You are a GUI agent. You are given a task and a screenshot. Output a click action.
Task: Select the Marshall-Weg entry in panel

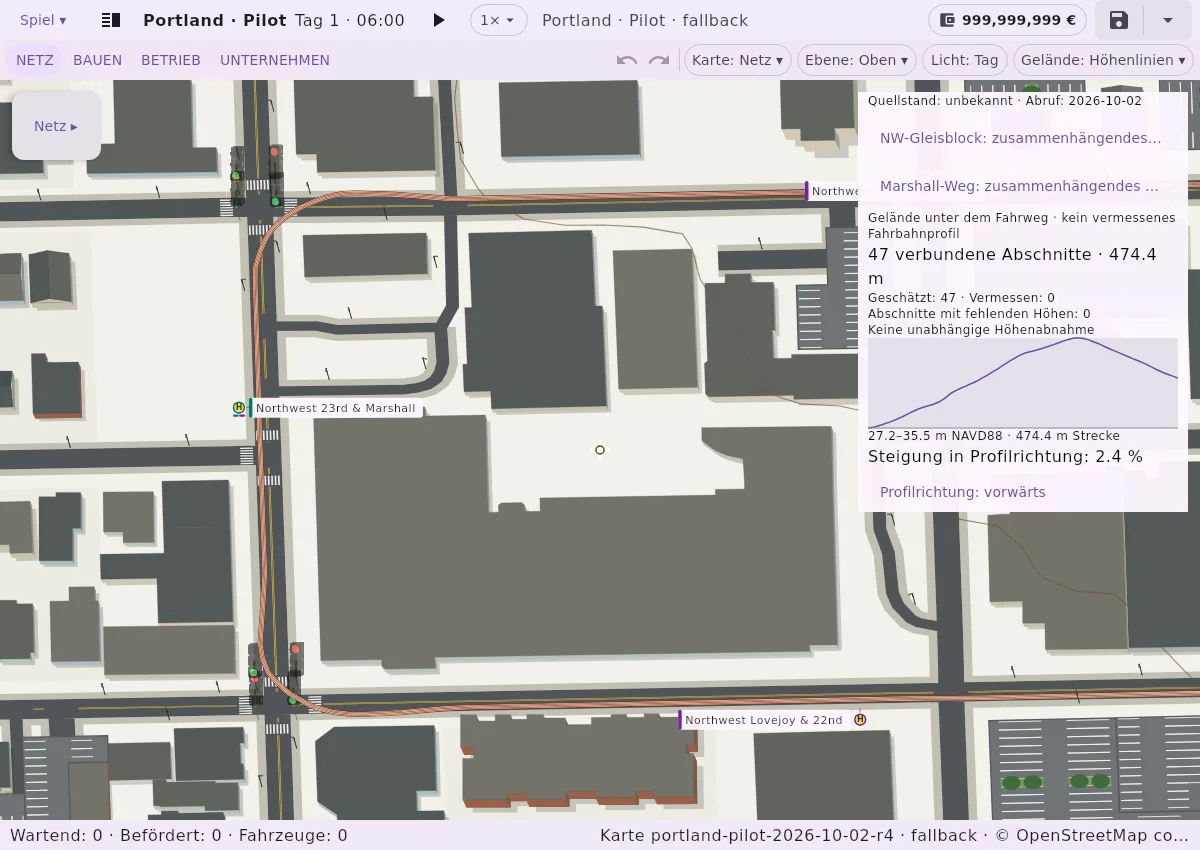coord(1019,186)
